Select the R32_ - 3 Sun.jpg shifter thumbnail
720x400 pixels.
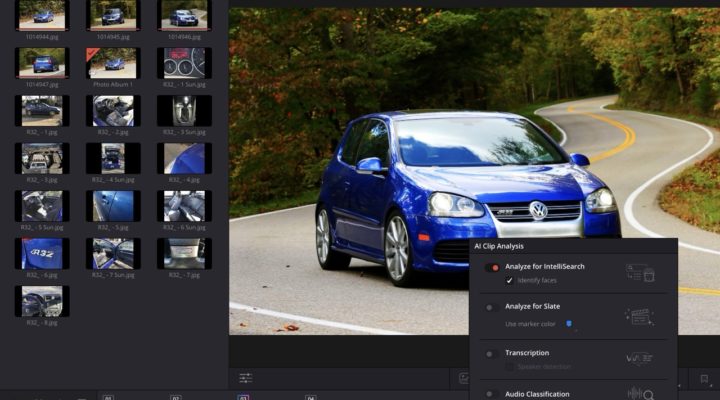coord(184,111)
